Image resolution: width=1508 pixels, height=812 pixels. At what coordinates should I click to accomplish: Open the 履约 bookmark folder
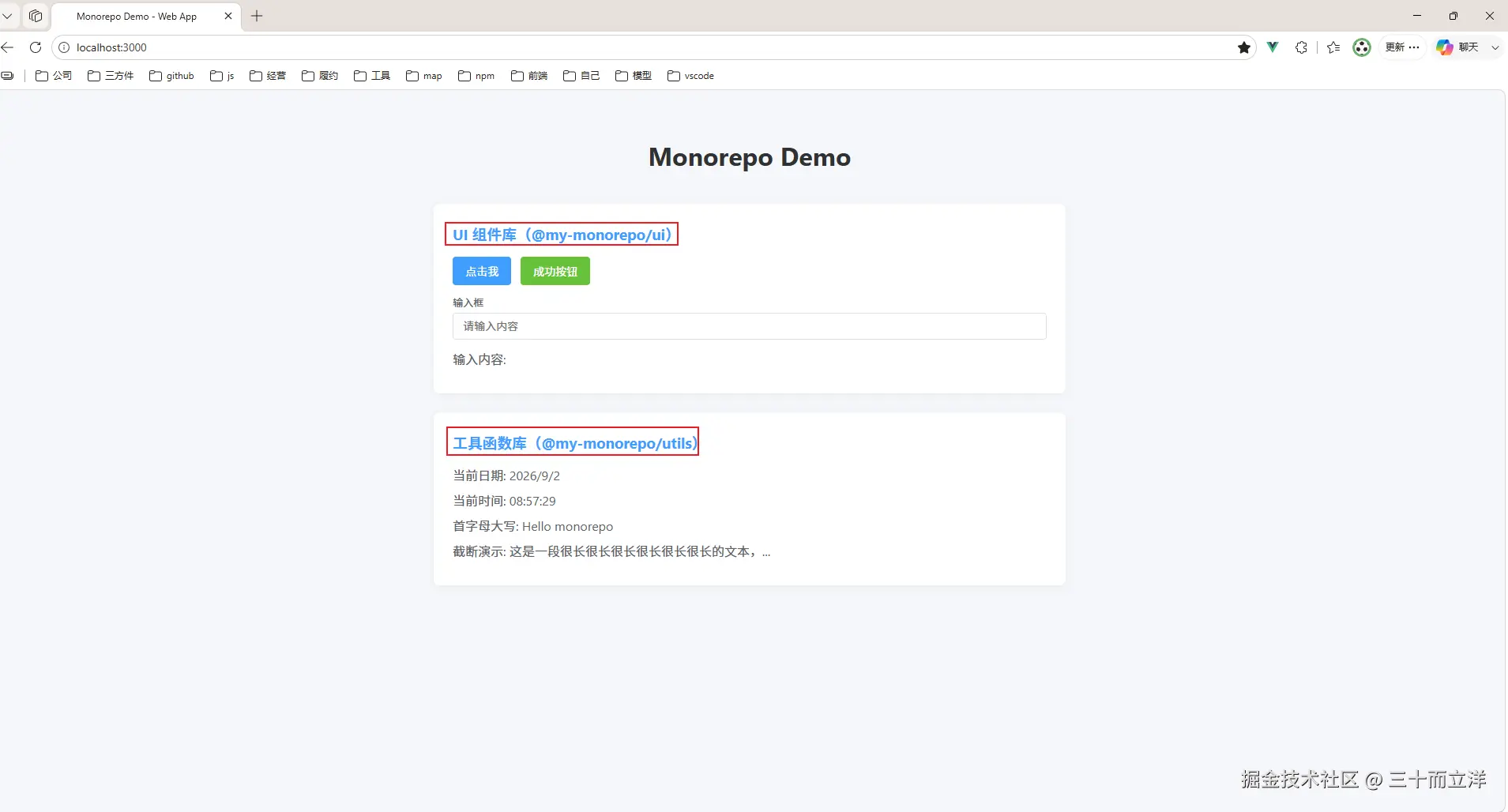coord(320,76)
